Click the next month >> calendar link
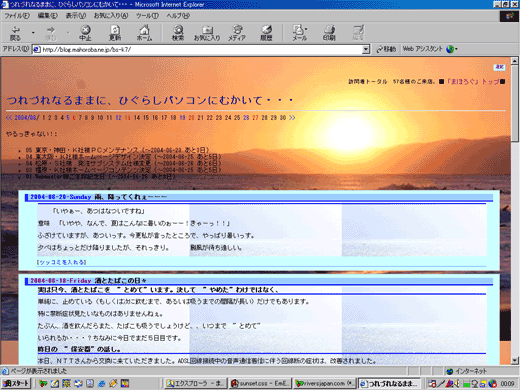The image size is (520, 390). tap(292, 118)
